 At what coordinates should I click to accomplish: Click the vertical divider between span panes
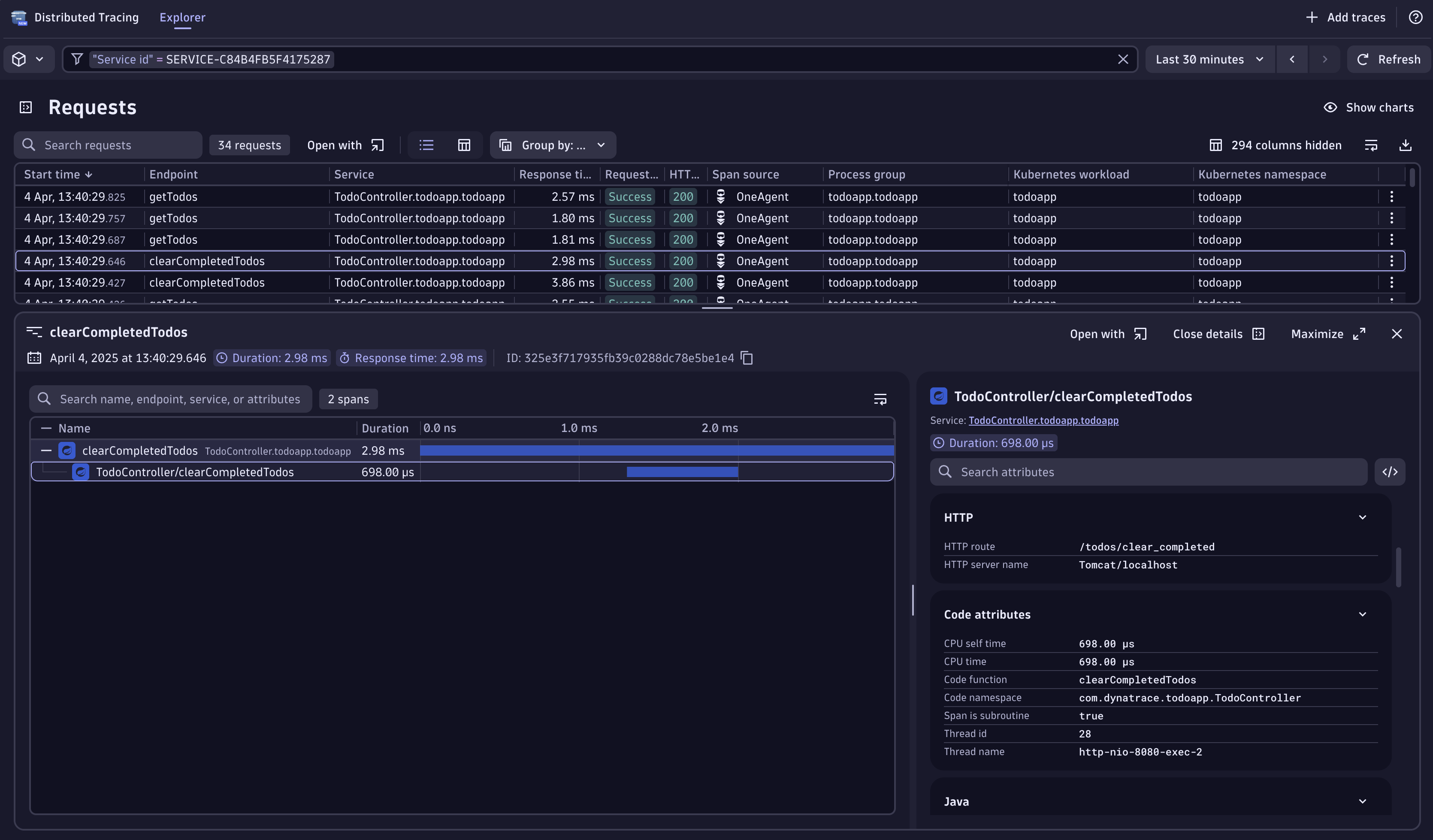tap(913, 600)
